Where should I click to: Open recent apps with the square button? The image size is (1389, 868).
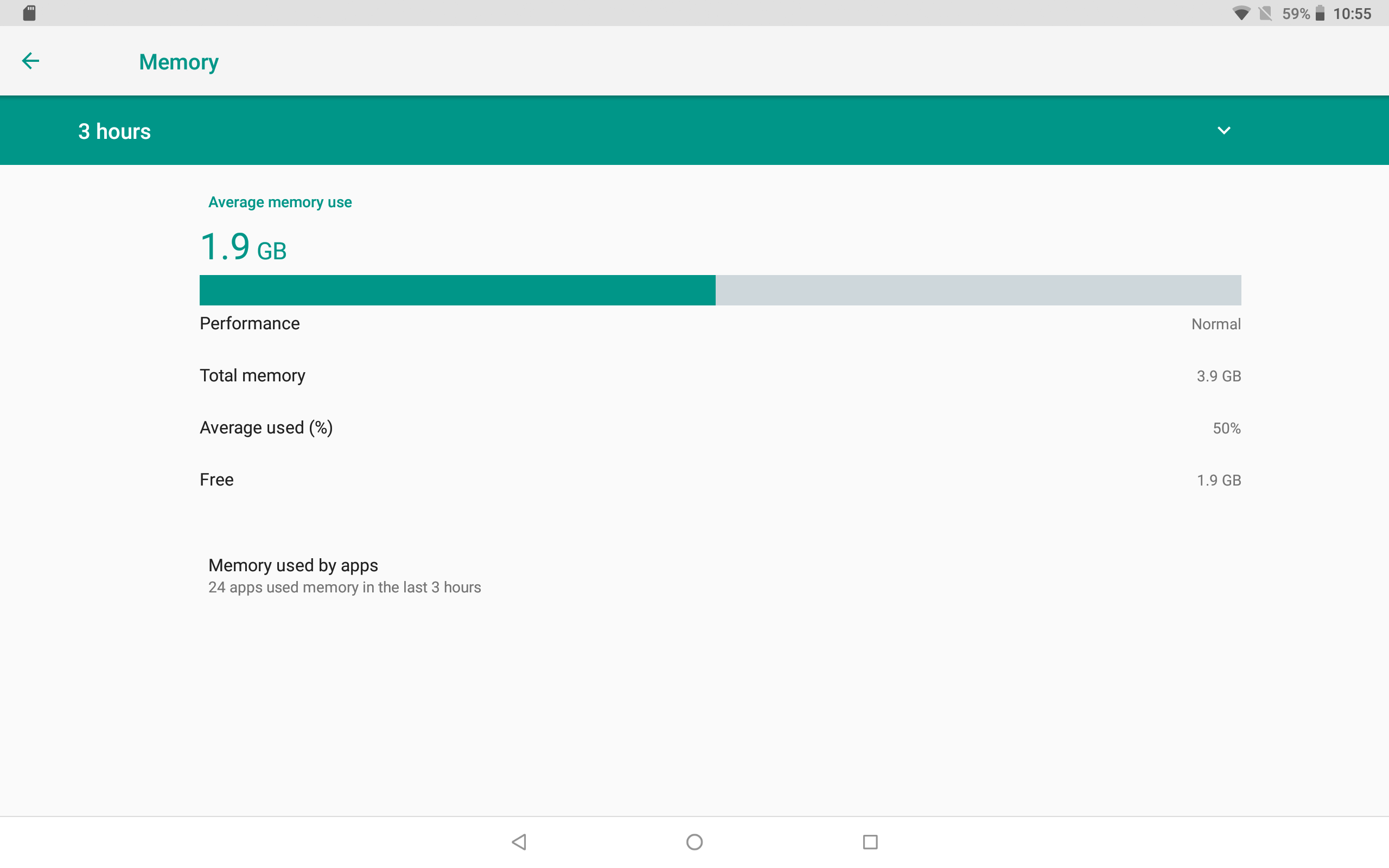click(870, 841)
